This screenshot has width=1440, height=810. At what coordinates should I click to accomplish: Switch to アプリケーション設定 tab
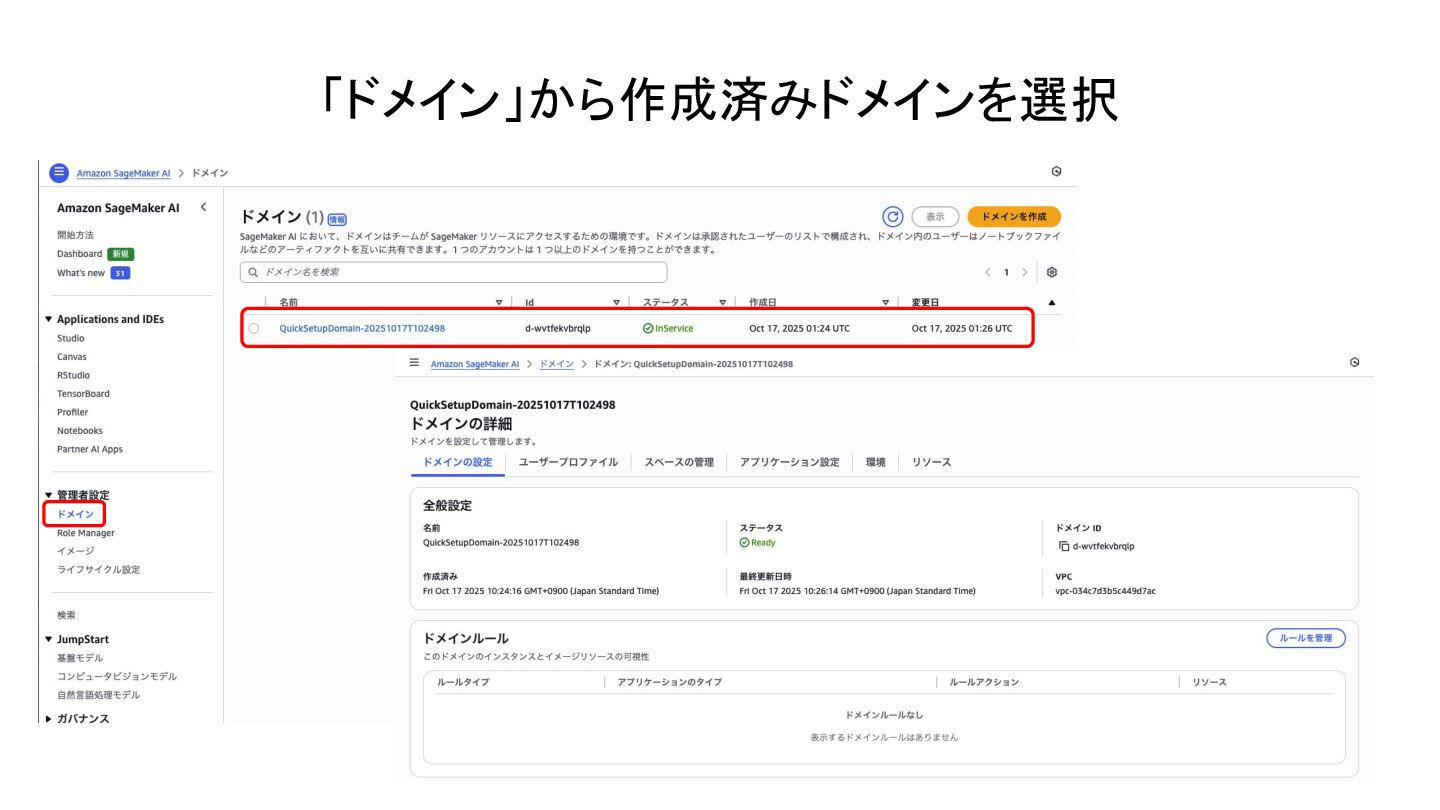click(x=790, y=462)
